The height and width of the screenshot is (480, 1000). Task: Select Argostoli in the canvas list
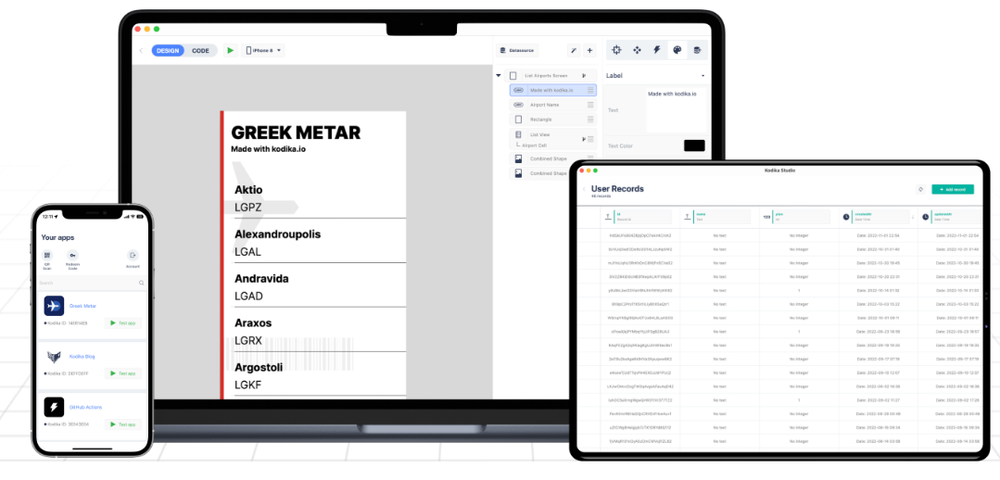[319, 376]
